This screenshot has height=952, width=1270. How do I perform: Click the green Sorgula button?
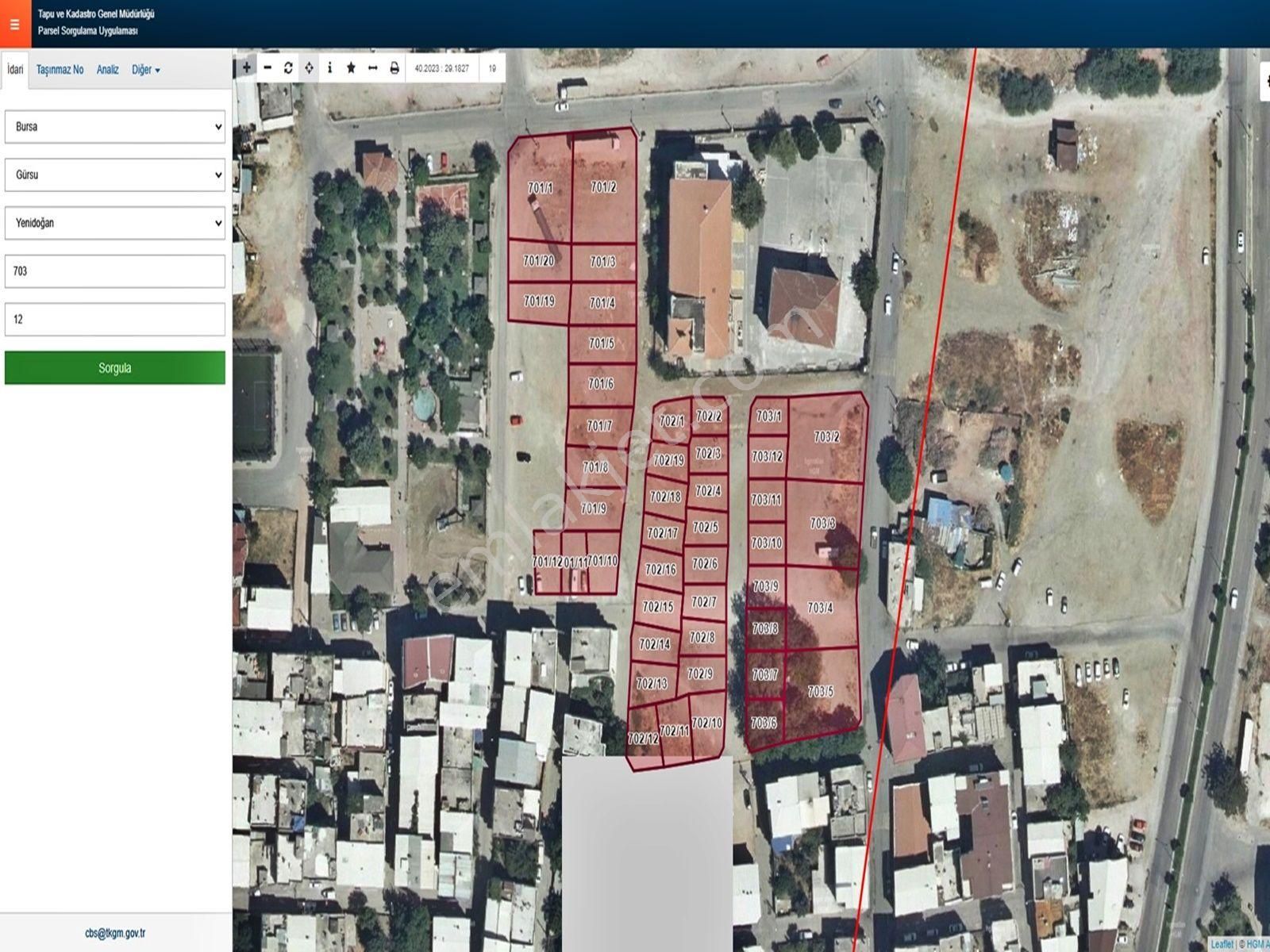tap(115, 368)
